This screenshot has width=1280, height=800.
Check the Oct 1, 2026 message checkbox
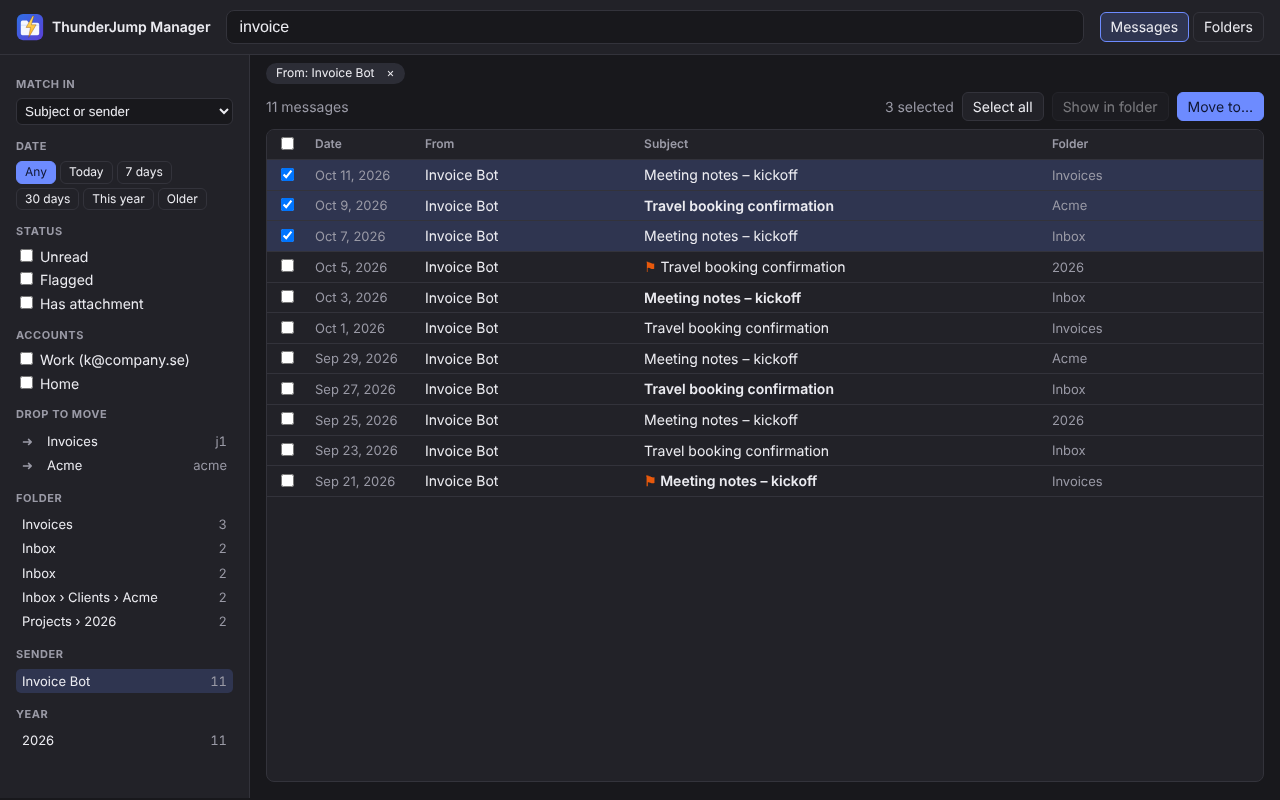pyautogui.click(x=288, y=328)
